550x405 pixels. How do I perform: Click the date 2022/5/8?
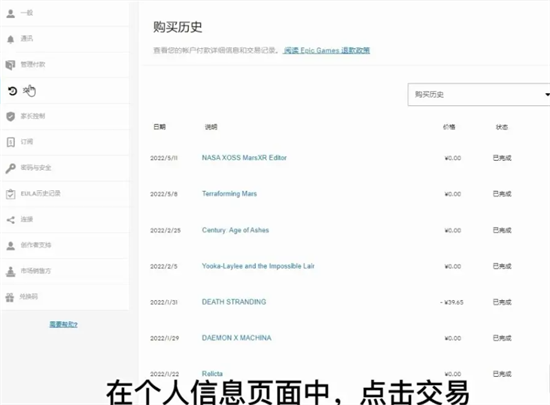(164, 194)
